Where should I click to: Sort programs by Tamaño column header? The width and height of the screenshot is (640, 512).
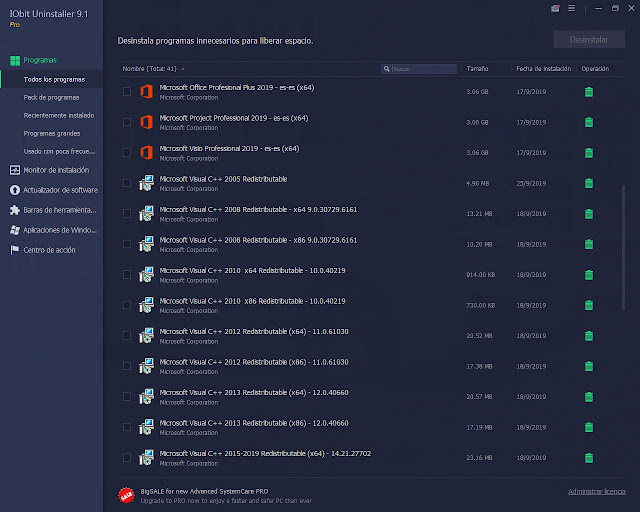click(x=477, y=69)
